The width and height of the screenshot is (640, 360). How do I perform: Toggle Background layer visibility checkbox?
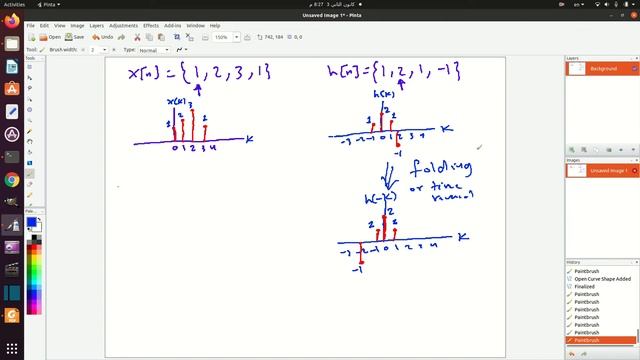634,69
